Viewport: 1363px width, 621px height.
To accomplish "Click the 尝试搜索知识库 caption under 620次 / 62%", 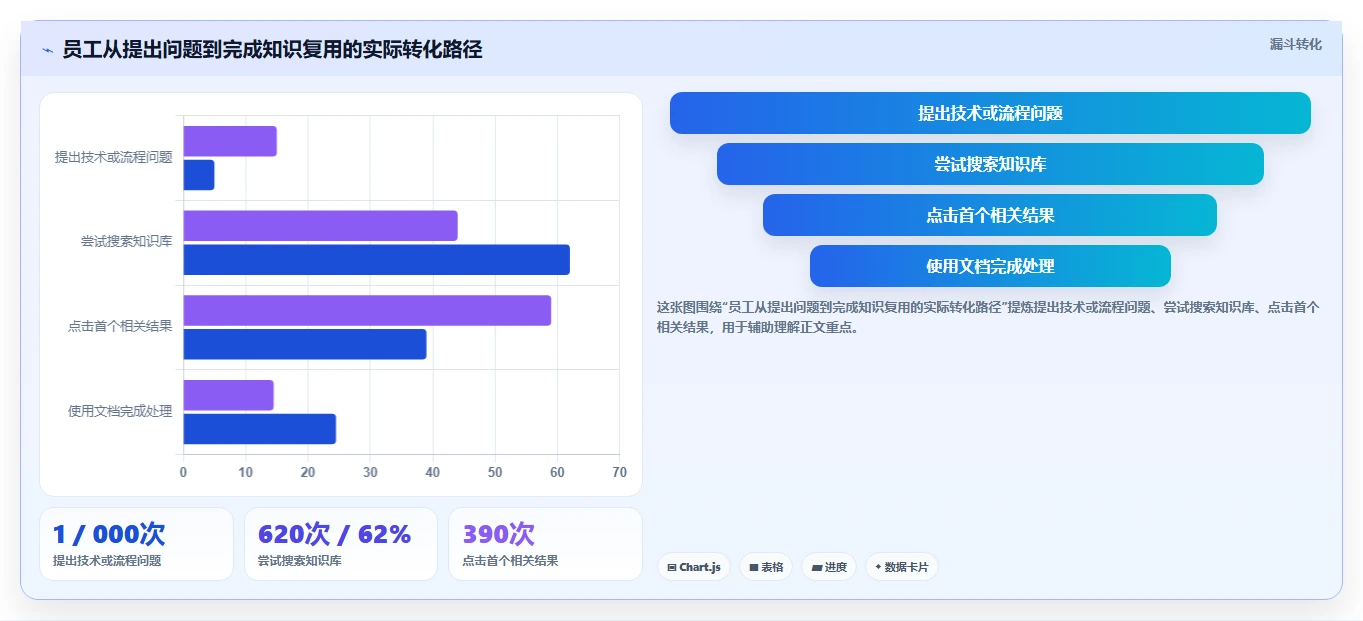I will click(299, 561).
